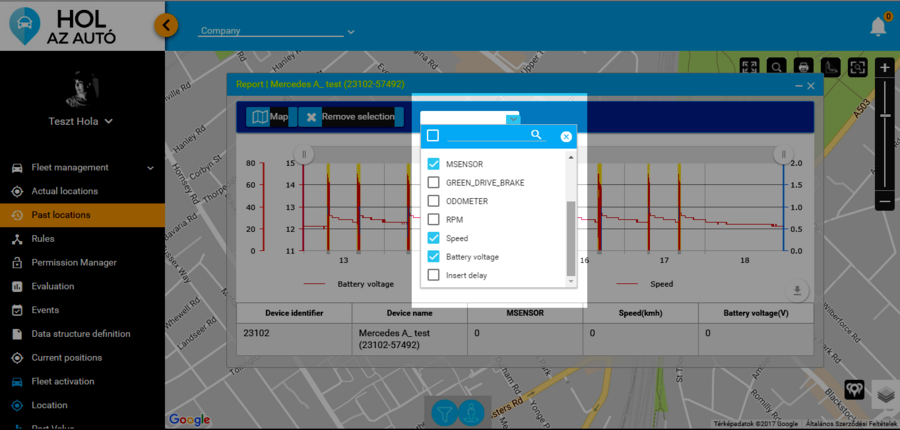900x430 pixels.
Task: Click the map zoom slider handle
Action: tap(885, 115)
